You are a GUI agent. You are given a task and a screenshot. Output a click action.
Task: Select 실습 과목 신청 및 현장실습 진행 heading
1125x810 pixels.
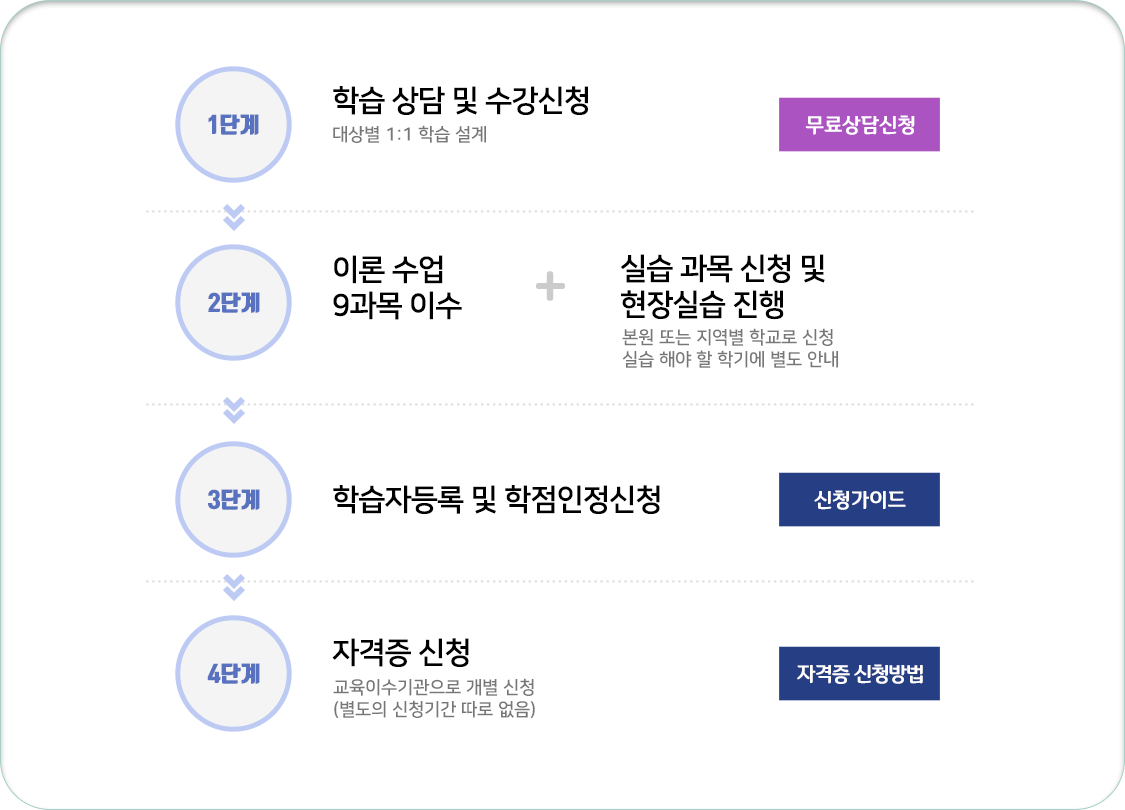(x=722, y=287)
